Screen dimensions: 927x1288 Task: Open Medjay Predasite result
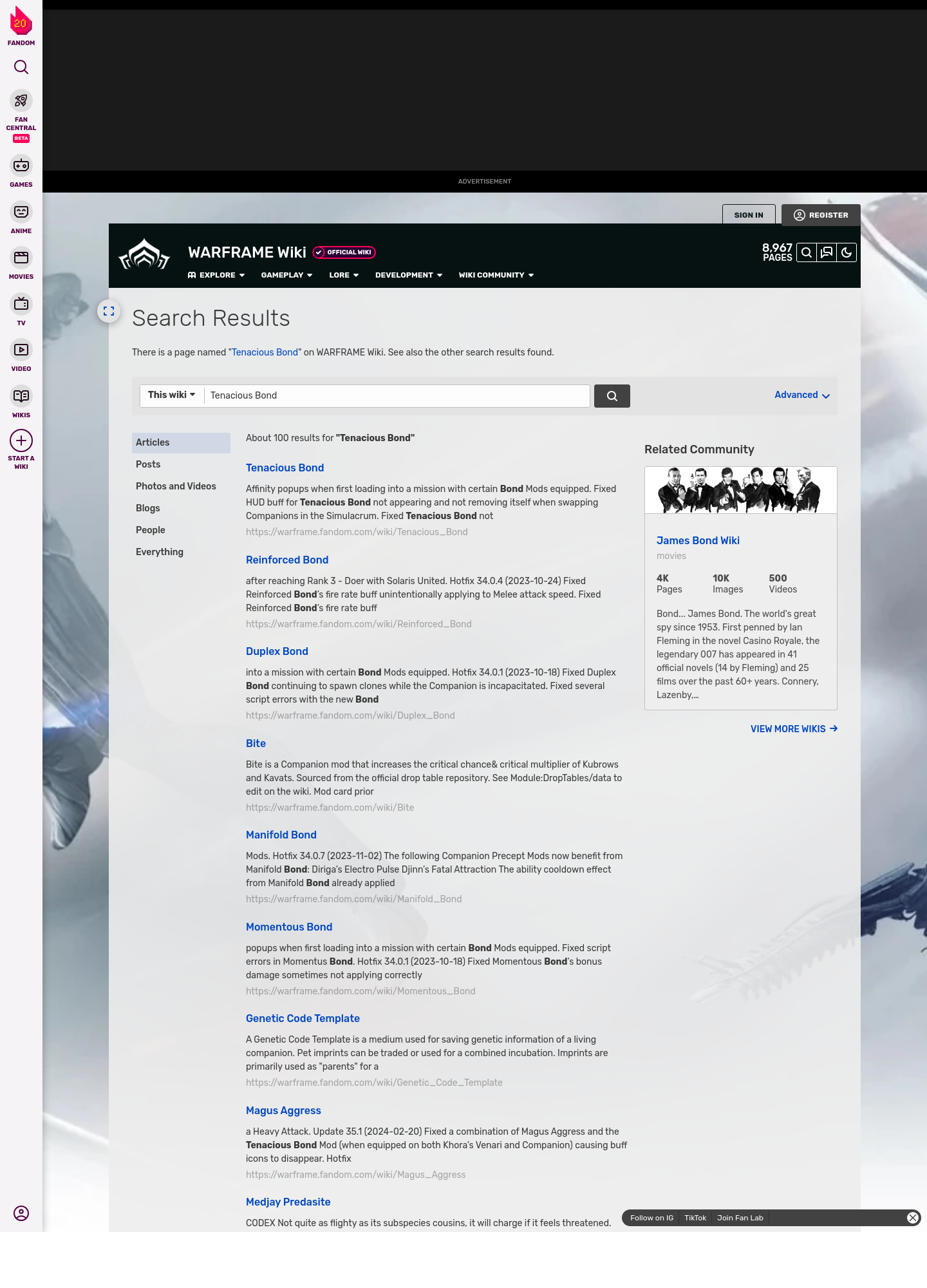[x=288, y=1202]
